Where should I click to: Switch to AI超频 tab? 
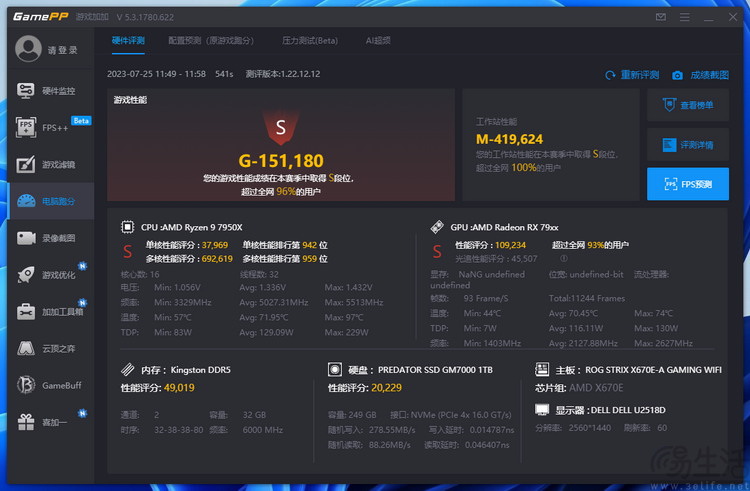click(x=378, y=41)
